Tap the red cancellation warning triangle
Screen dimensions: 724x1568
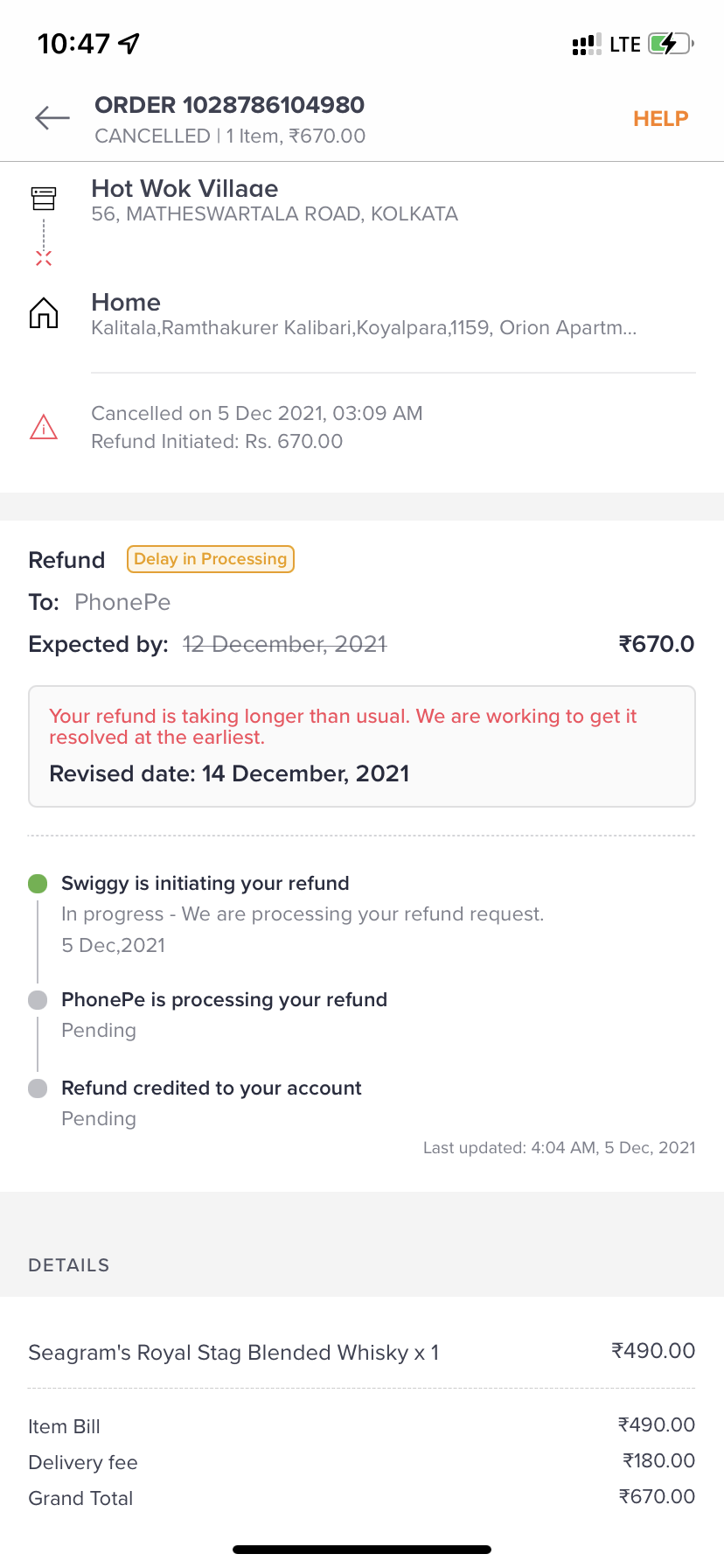(x=44, y=427)
